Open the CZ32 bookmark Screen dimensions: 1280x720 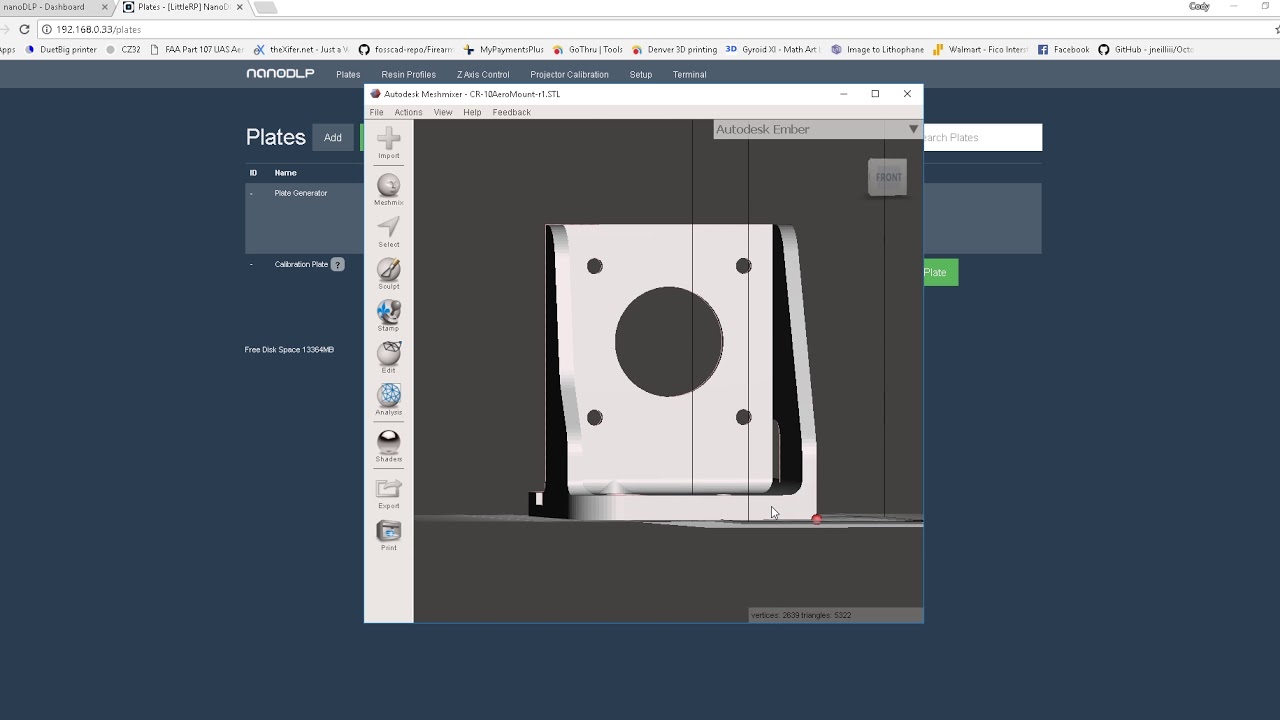(123, 49)
